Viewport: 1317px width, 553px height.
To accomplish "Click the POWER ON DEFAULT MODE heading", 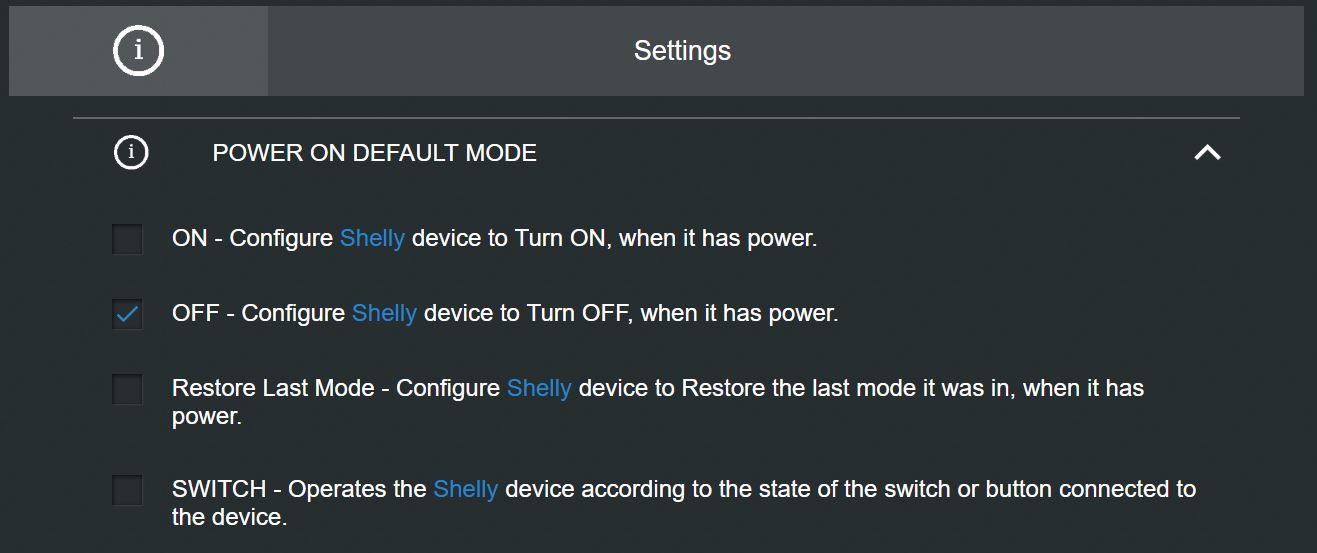I will [375, 153].
